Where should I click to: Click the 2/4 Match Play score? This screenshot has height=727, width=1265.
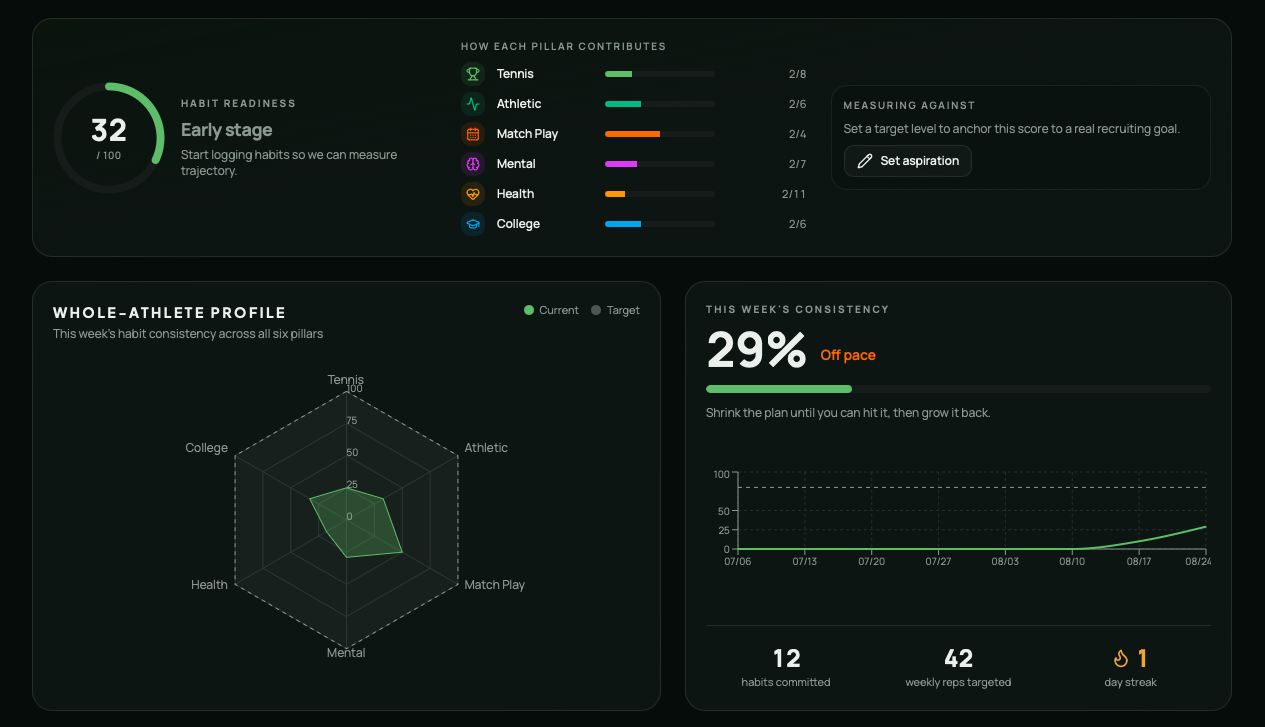tap(797, 134)
